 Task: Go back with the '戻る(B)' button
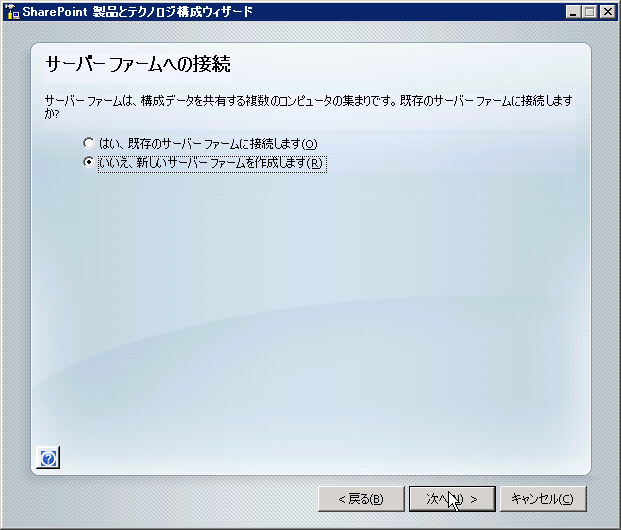pyautogui.click(x=360, y=498)
